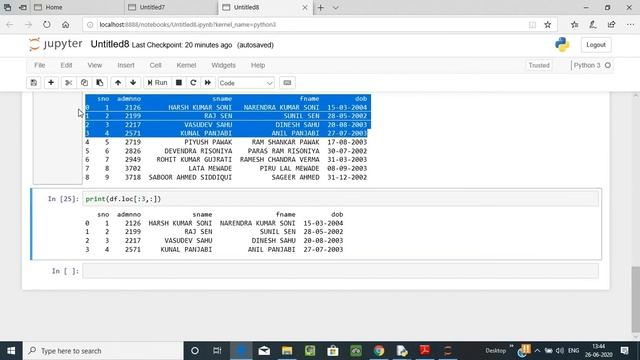Rename the notebook title Untitled8
This screenshot has height=360, width=640.
(x=110, y=44)
